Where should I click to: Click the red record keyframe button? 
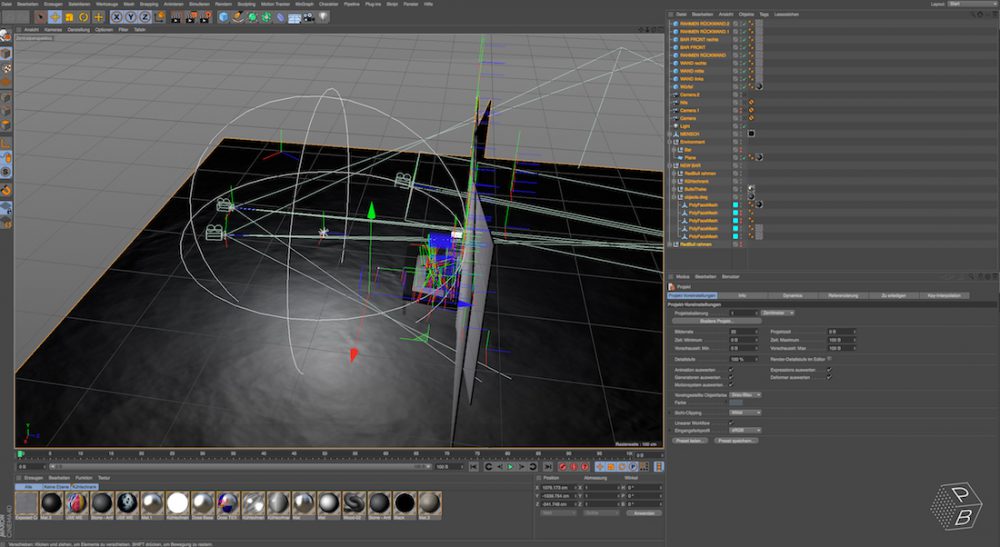[x=562, y=467]
